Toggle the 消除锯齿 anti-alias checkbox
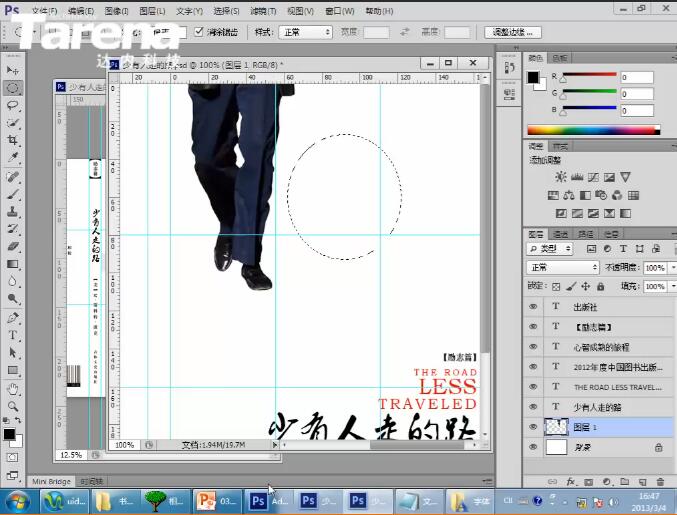 pos(199,32)
